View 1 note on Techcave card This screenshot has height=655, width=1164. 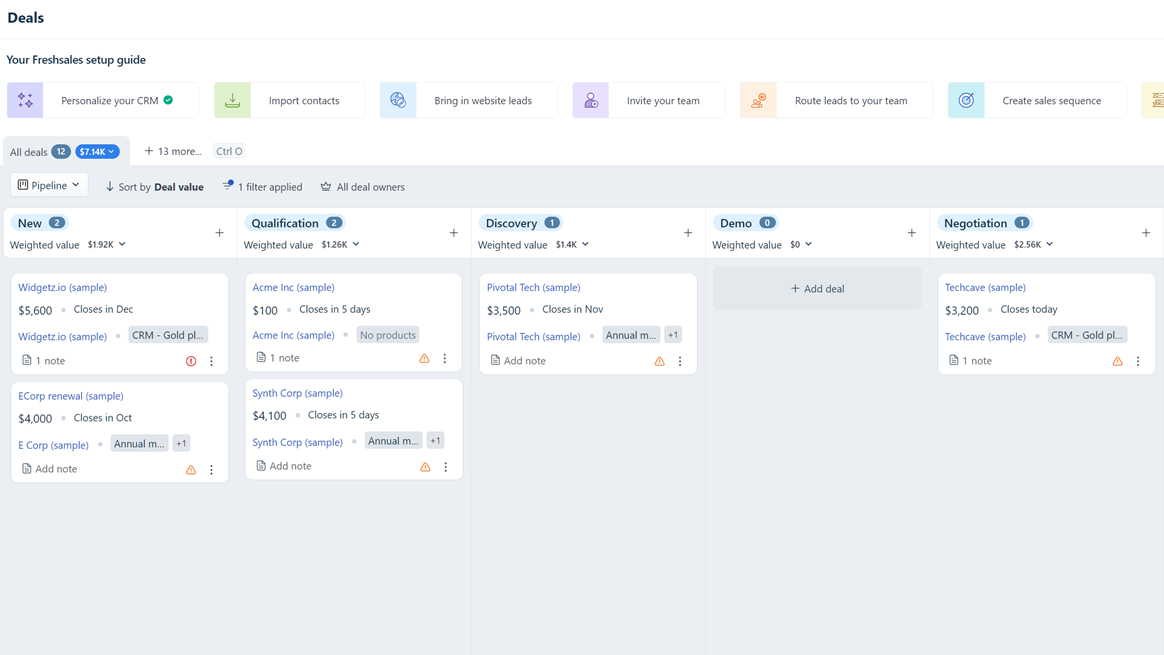coord(970,361)
